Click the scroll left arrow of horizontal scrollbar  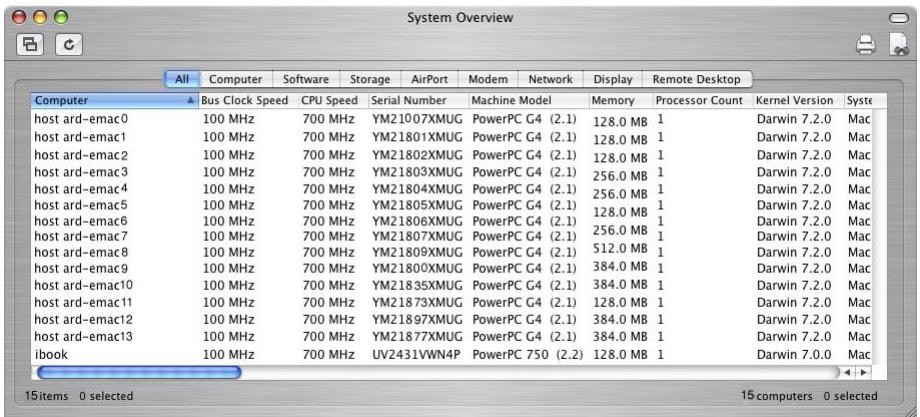point(848,372)
